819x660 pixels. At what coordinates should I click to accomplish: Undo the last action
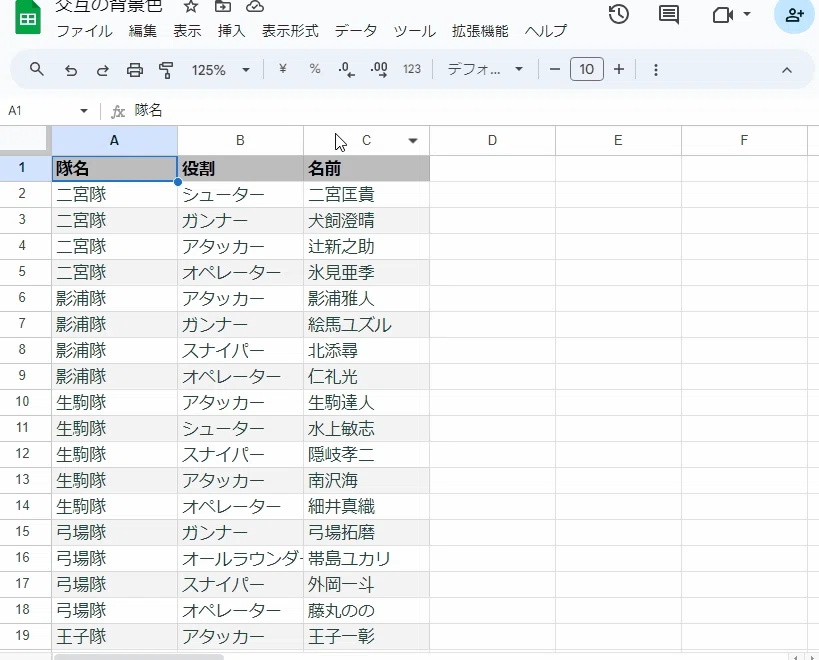(x=71, y=70)
